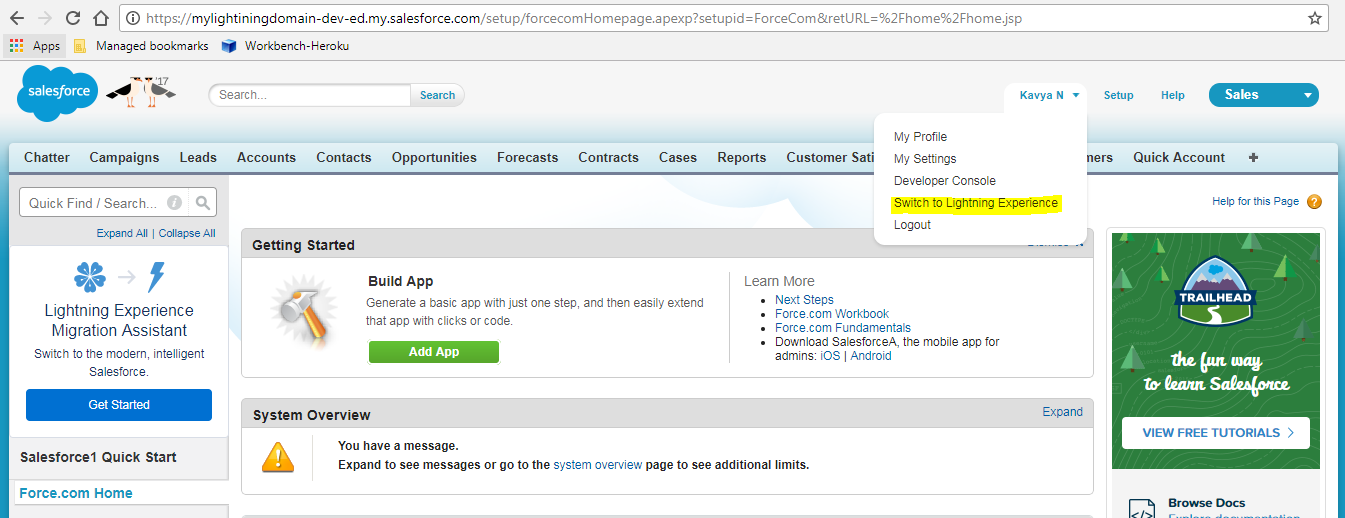1345x518 pixels.
Task: Click the Quick Find info icon
Action: [x=175, y=203]
